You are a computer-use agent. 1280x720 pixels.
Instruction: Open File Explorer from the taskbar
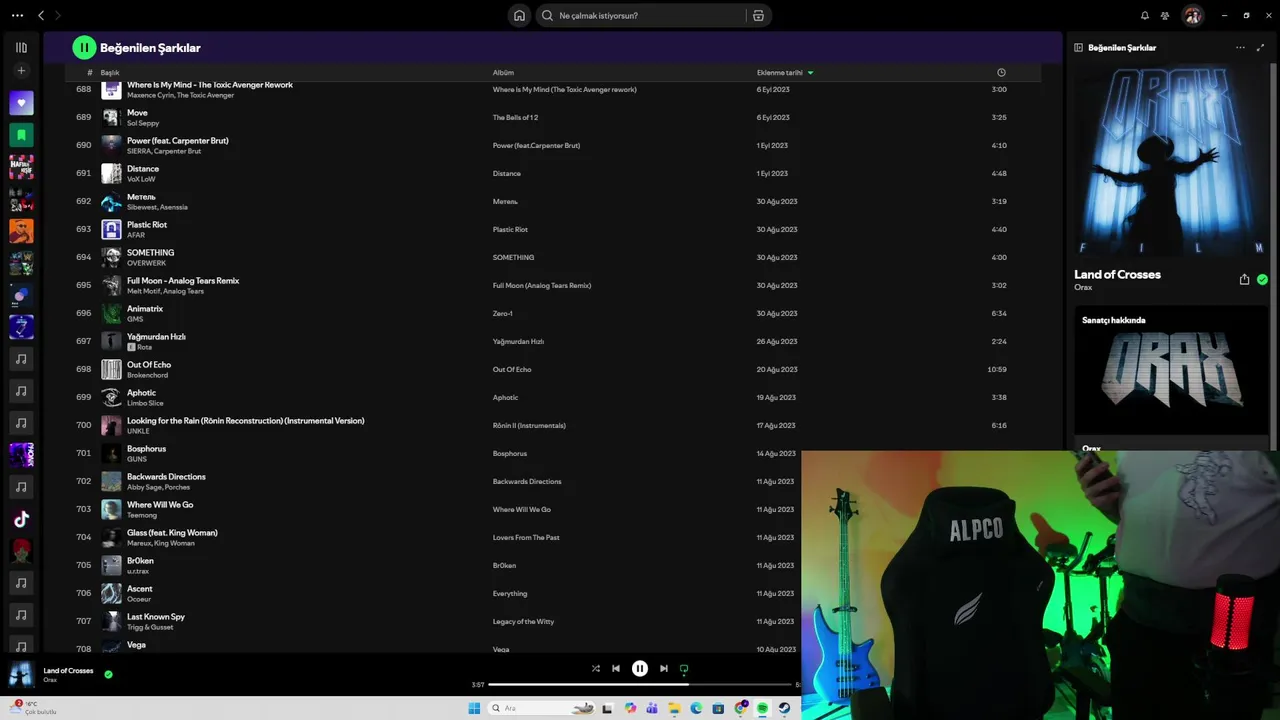pos(674,708)
